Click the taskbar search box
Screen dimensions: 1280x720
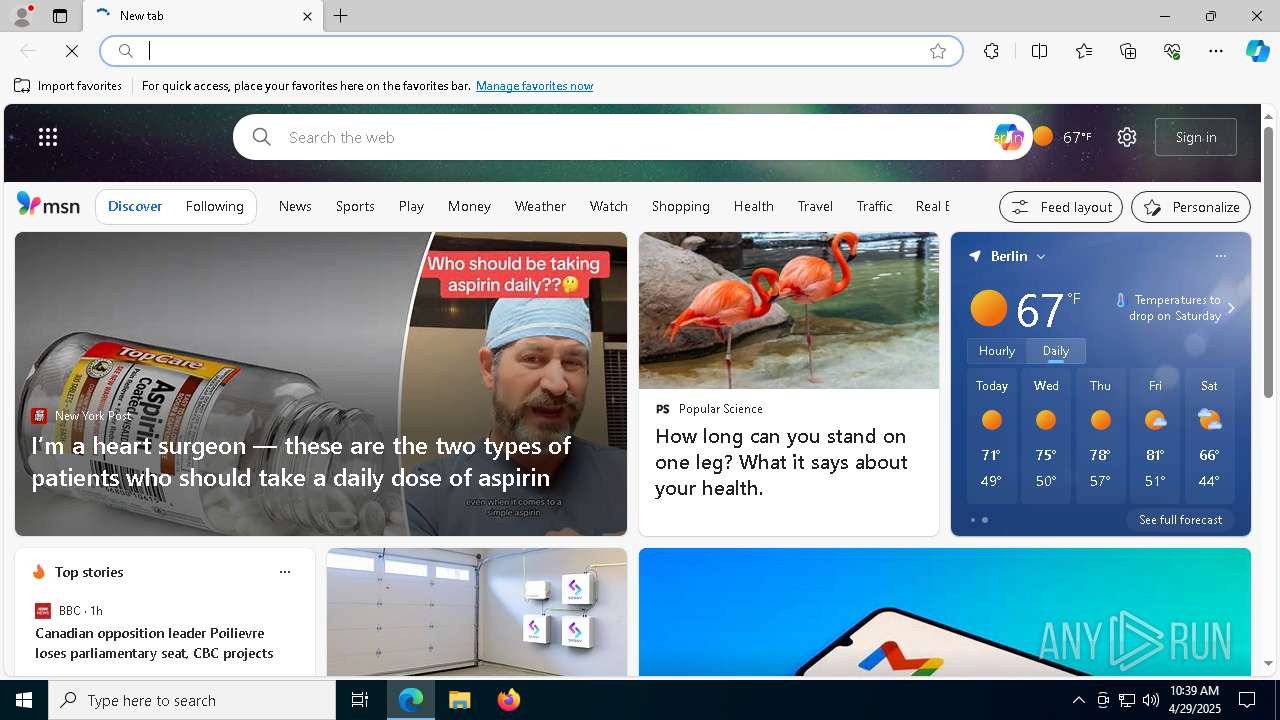click(x=192, y=700)
